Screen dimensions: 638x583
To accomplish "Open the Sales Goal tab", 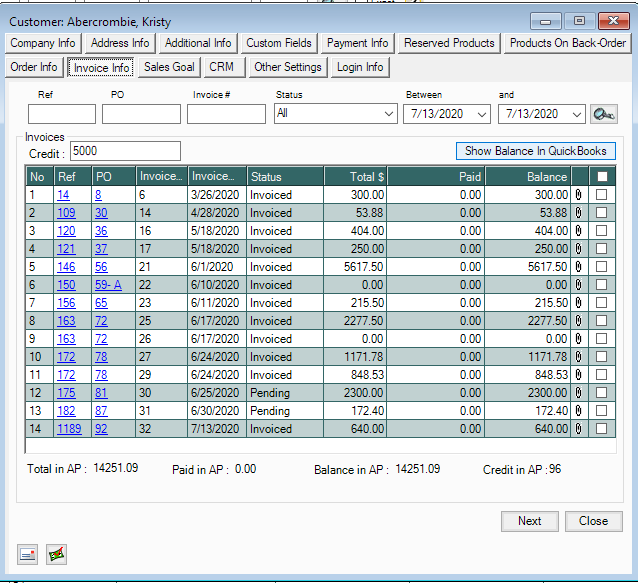I will pos(169,67).
